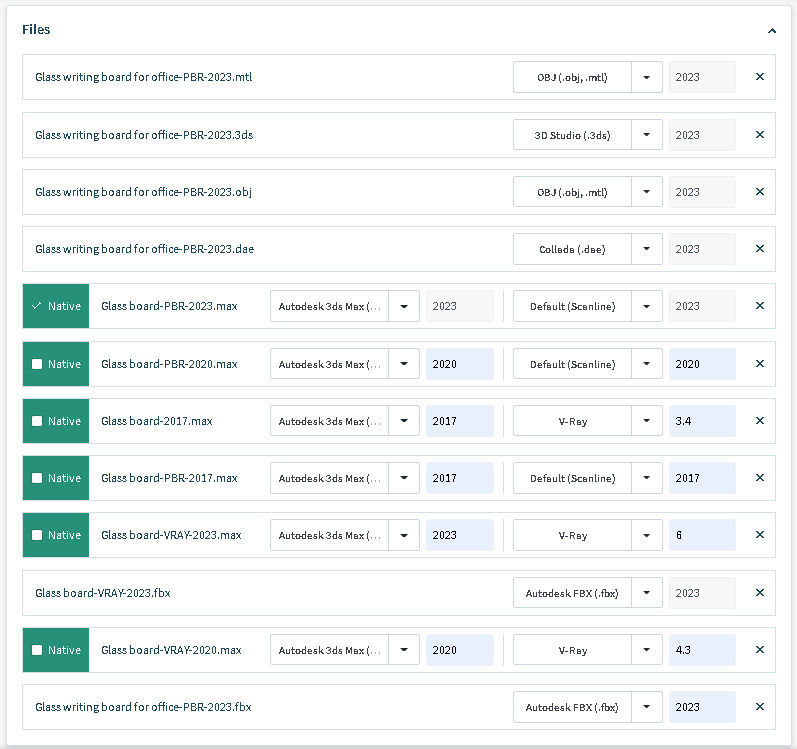Expand Collada format dropdown for .dae file
Image resolution: width=797 pixels, height=749 pixels.
point(646,249)
